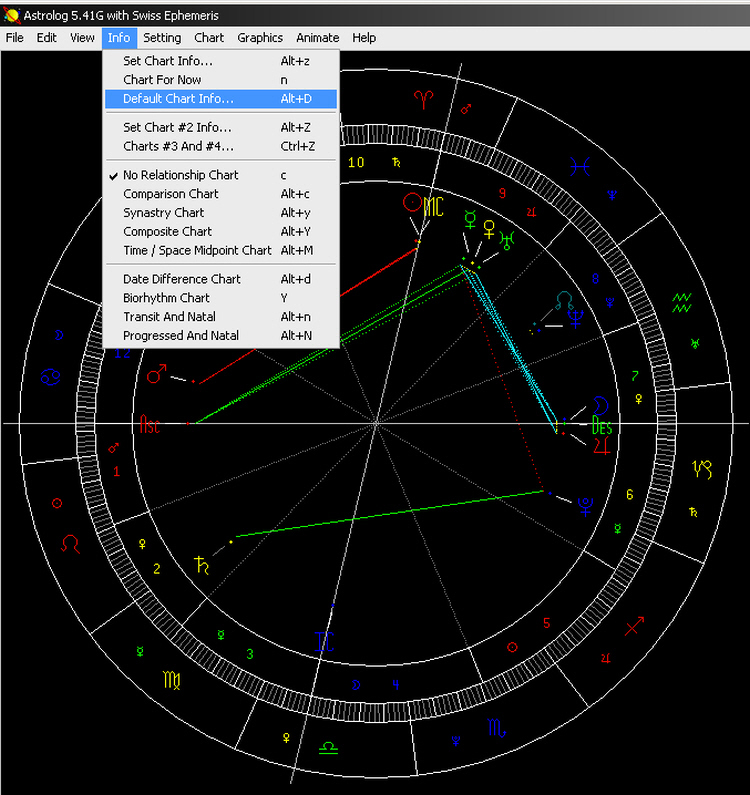The width and height of the screenshot is (750, 795).
Task: Click Default Chart Info entry
Action: click(221, 99)
